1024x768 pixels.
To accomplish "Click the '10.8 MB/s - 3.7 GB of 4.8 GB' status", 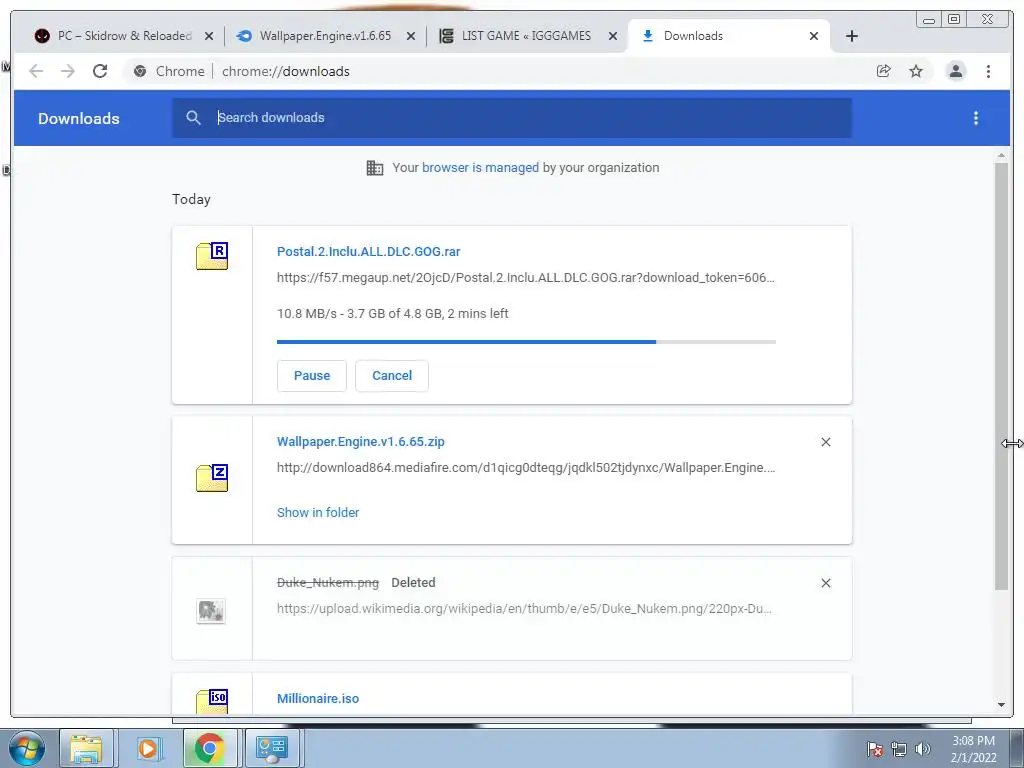I will 392,313.
